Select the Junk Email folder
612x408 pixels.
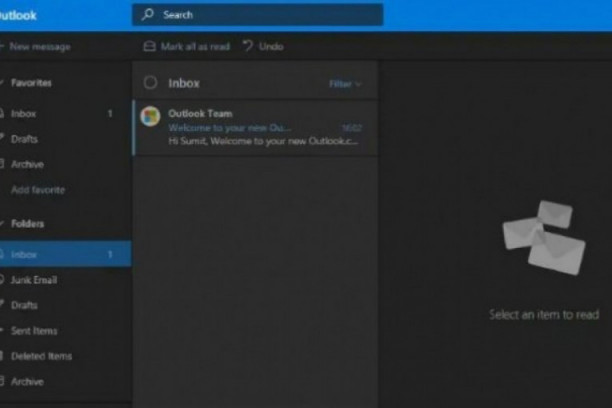(x=33, y=280)
